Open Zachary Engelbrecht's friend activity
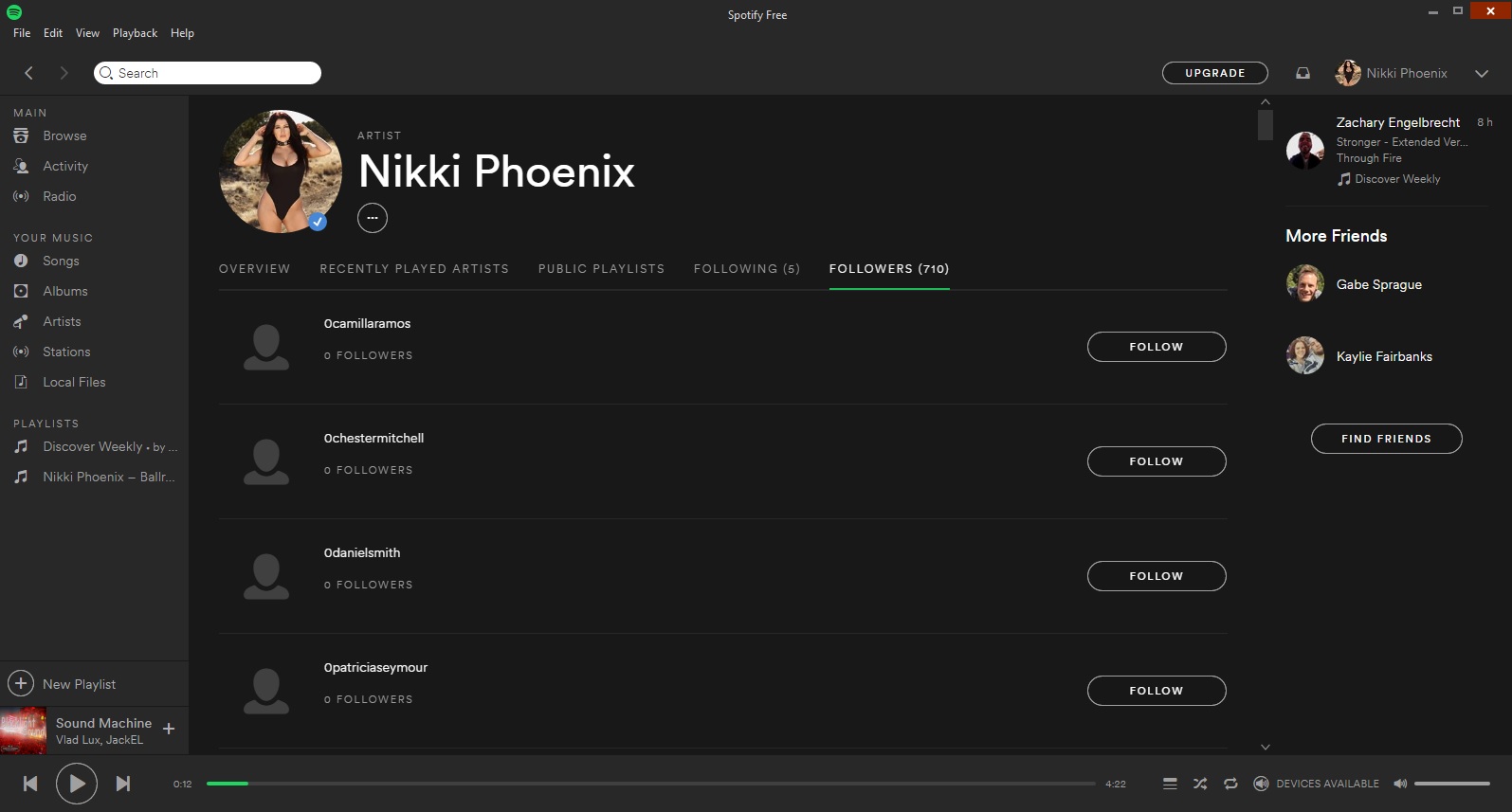This screenshot has height=812, width=1512. 1398,122
